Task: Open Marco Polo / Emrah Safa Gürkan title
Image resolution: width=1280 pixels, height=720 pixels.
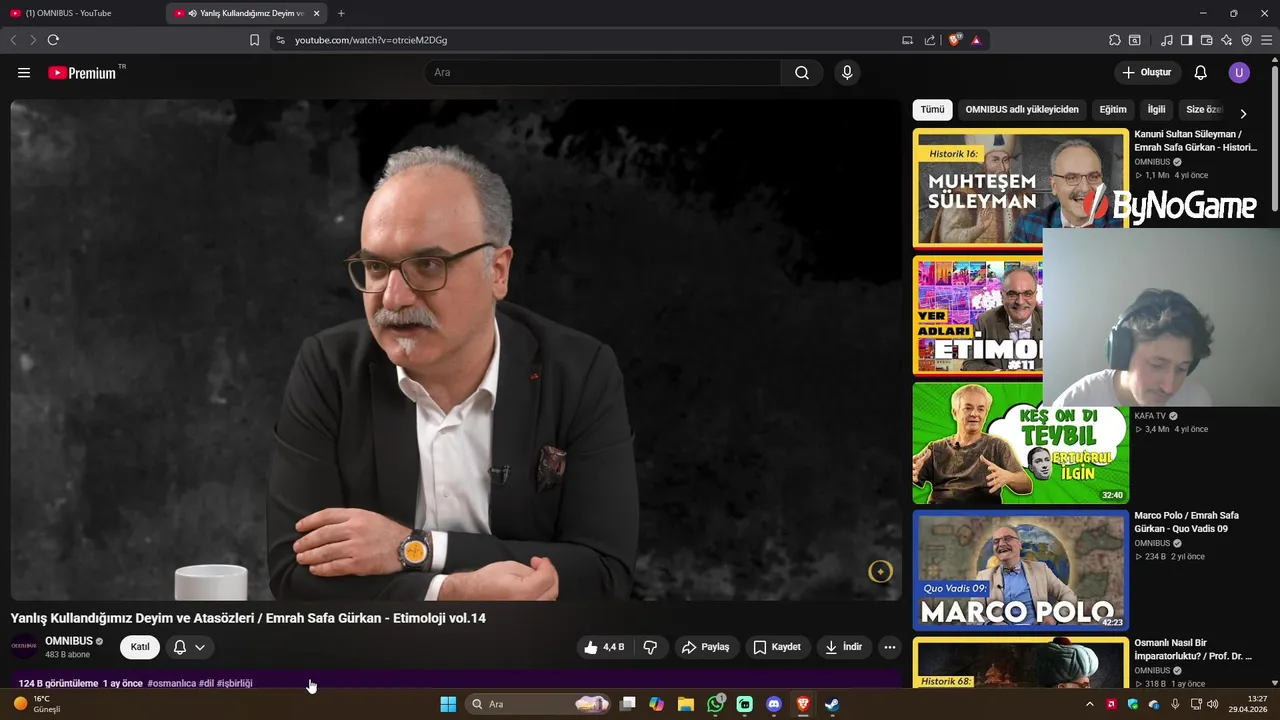Action: click(1186, 522)
